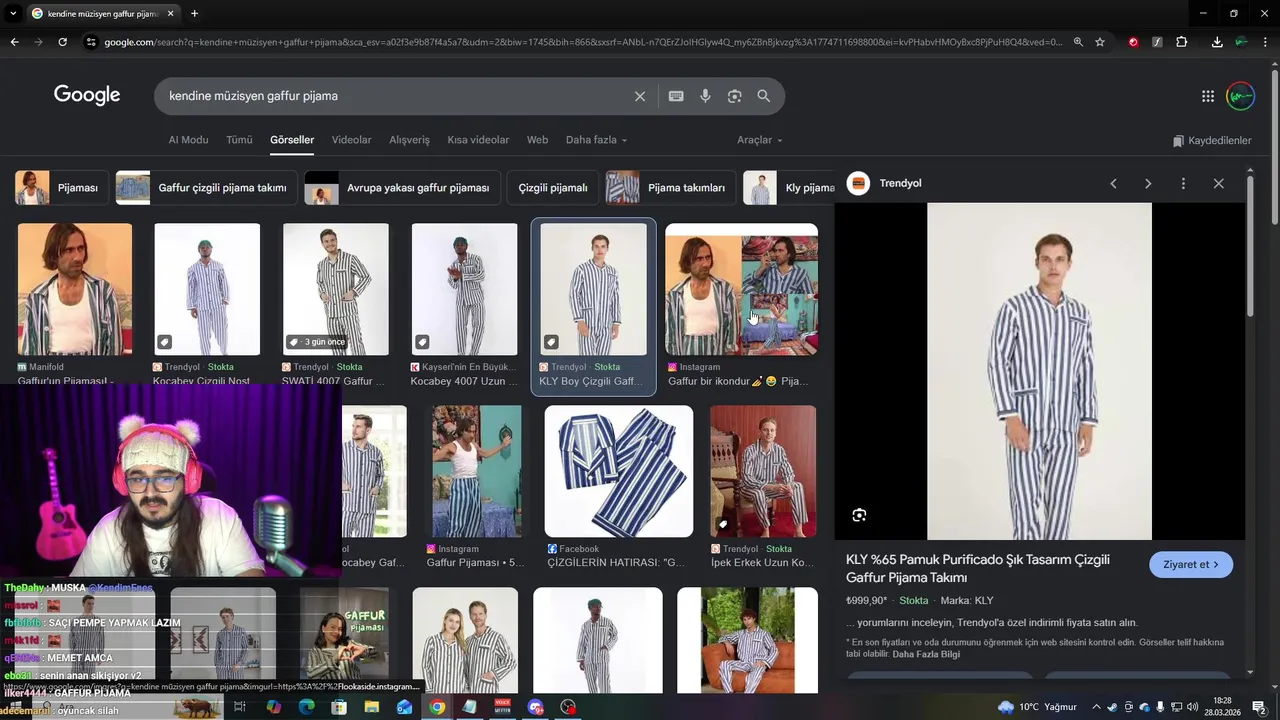Go back to the previous page
Image resolution: width=1280 pixels, height=720 pixels.
coord(14,42)
